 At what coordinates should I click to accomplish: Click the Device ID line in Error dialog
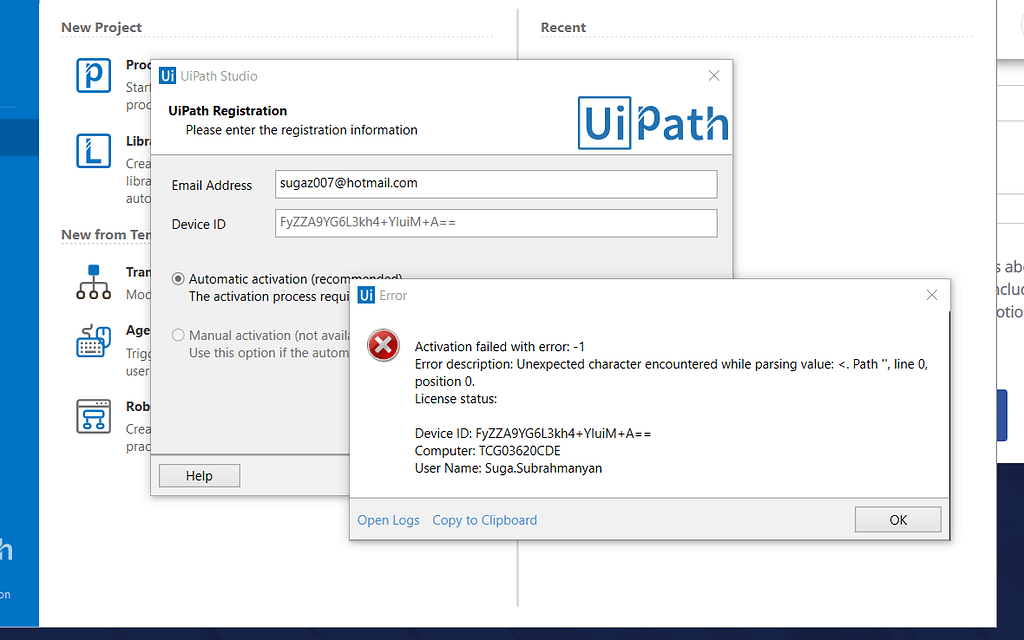point(533,434)
